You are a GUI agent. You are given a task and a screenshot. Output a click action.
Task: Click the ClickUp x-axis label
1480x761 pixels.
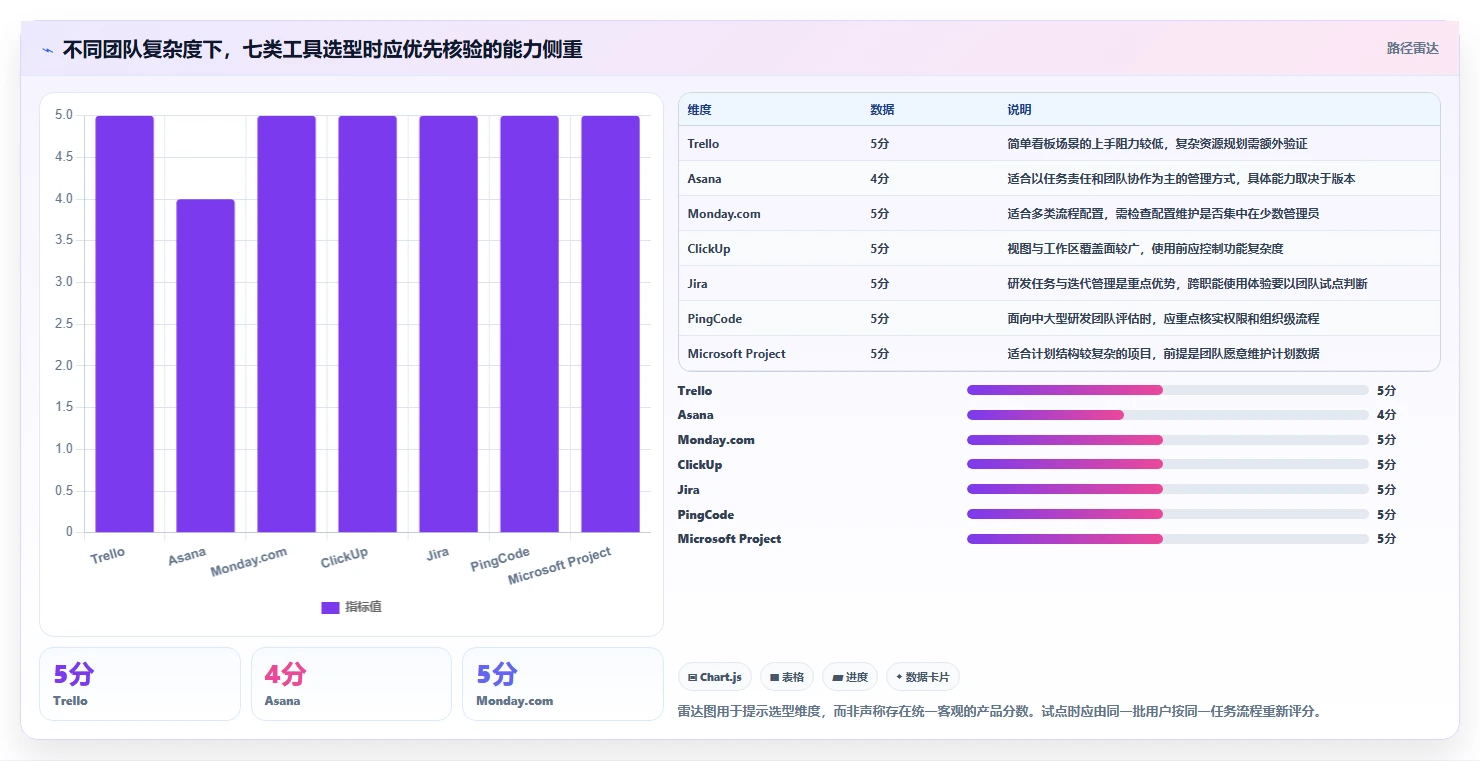(x=344, y=557)
